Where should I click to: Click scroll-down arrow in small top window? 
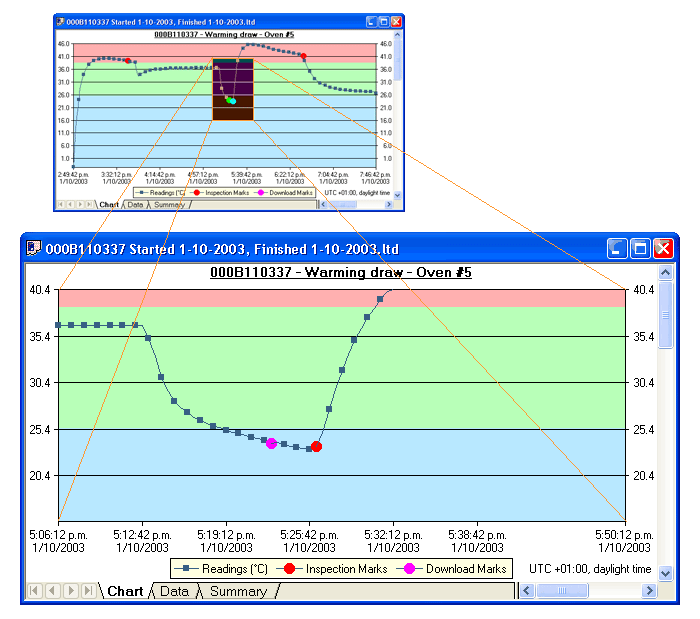397,195
